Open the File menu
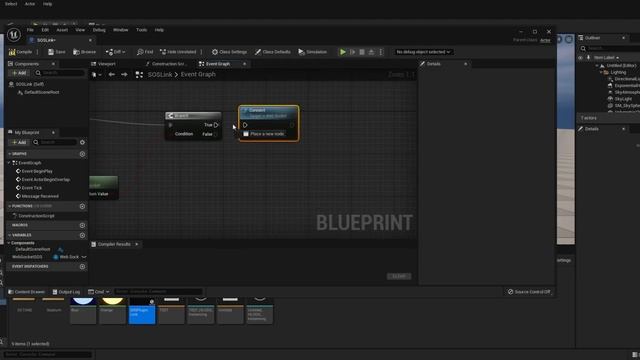640x360 pixels. pyautogui.click(x=30, y=30)
